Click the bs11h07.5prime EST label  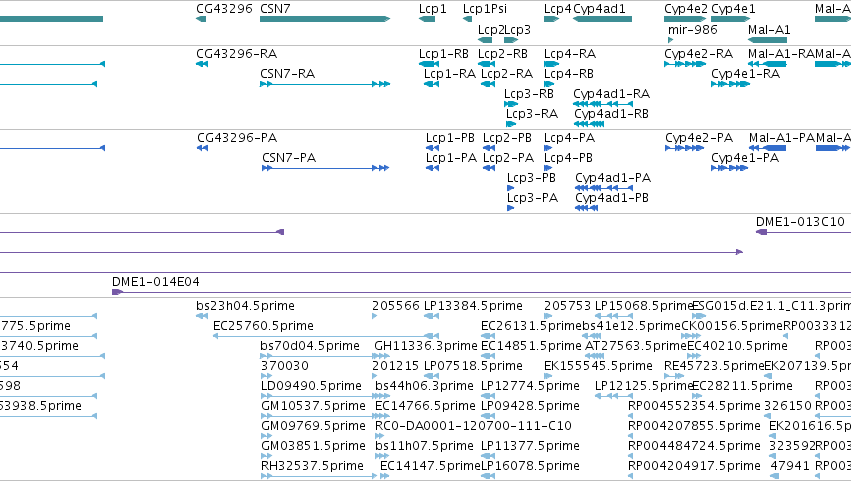424,447
